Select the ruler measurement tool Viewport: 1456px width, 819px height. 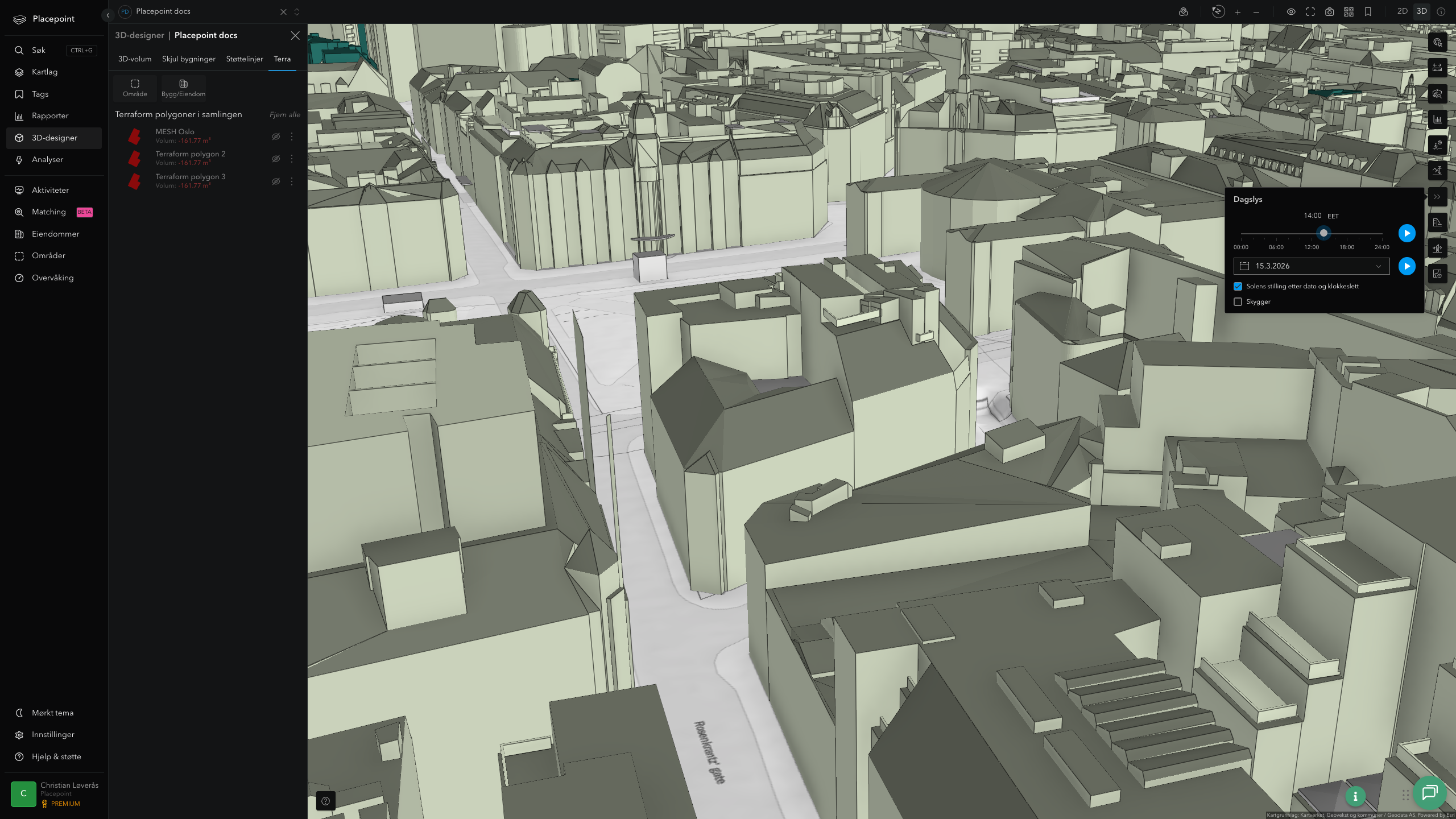1437,68
